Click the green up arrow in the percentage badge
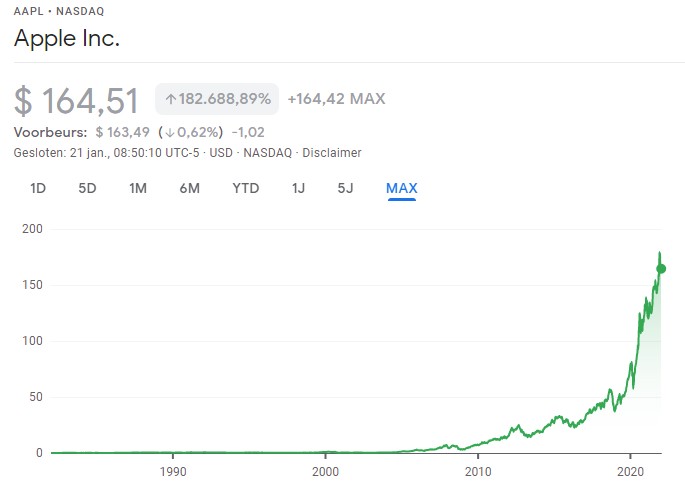685x482 pixels. tap(171, 99)
